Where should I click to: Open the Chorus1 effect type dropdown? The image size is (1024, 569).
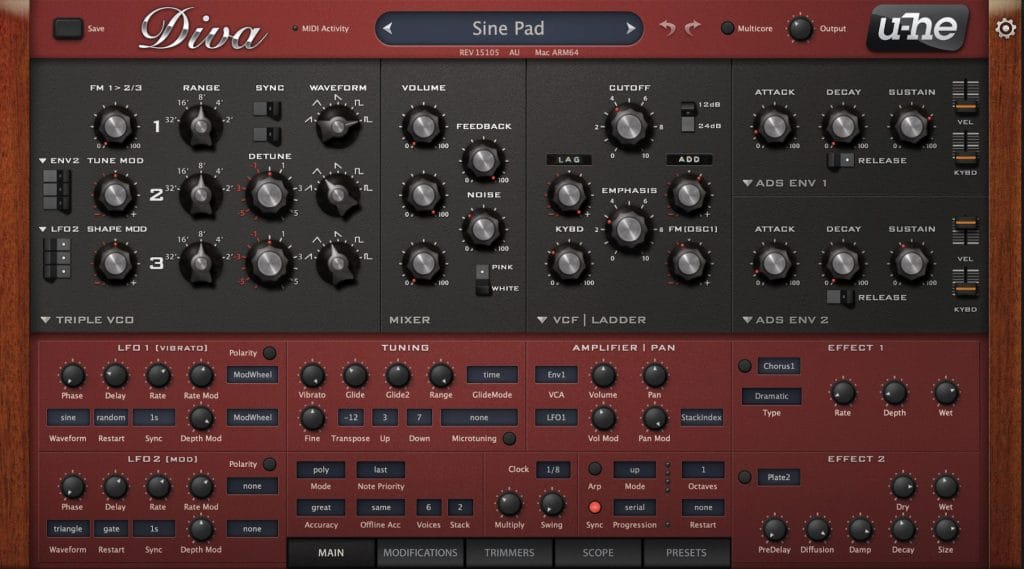click(x=778, y=366)
